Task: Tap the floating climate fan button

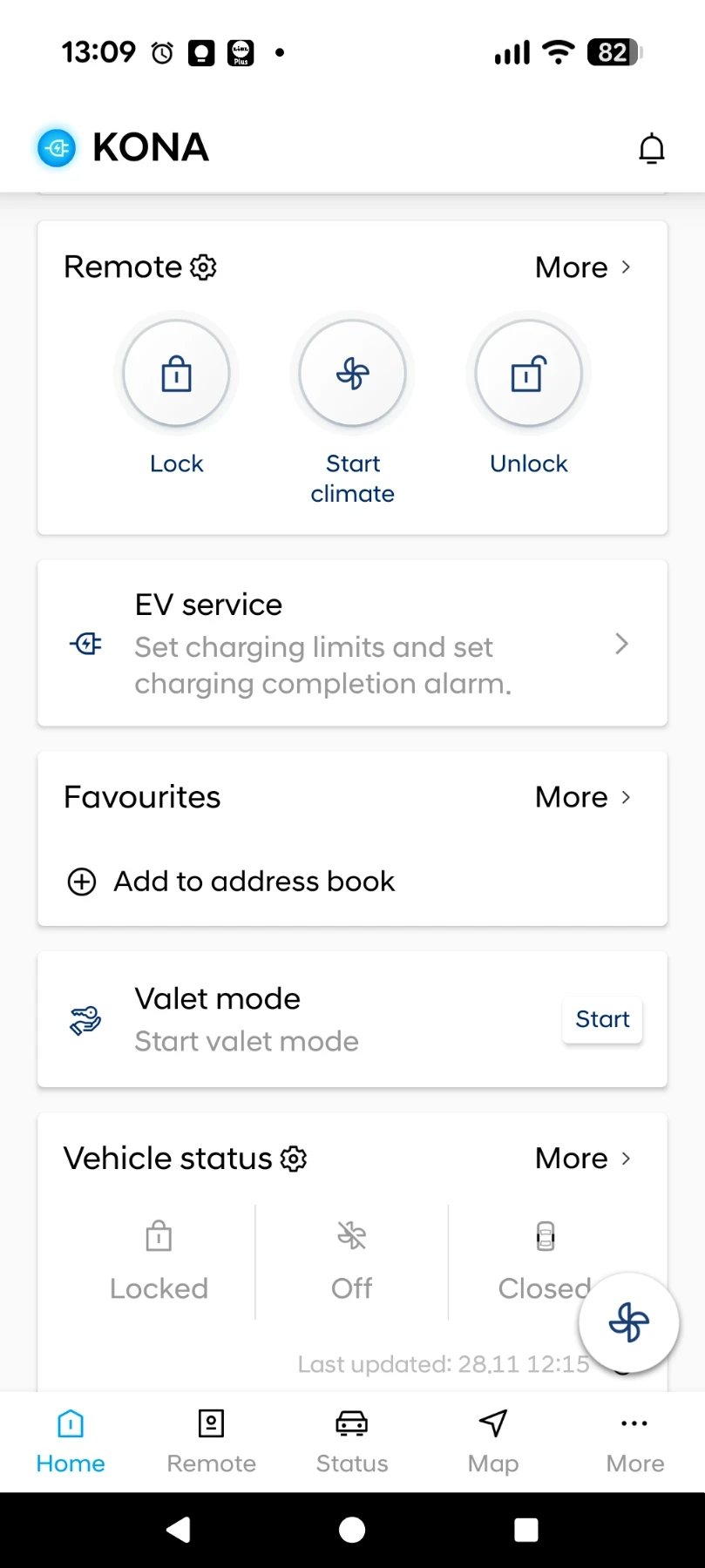Action: click(628, 1322)
